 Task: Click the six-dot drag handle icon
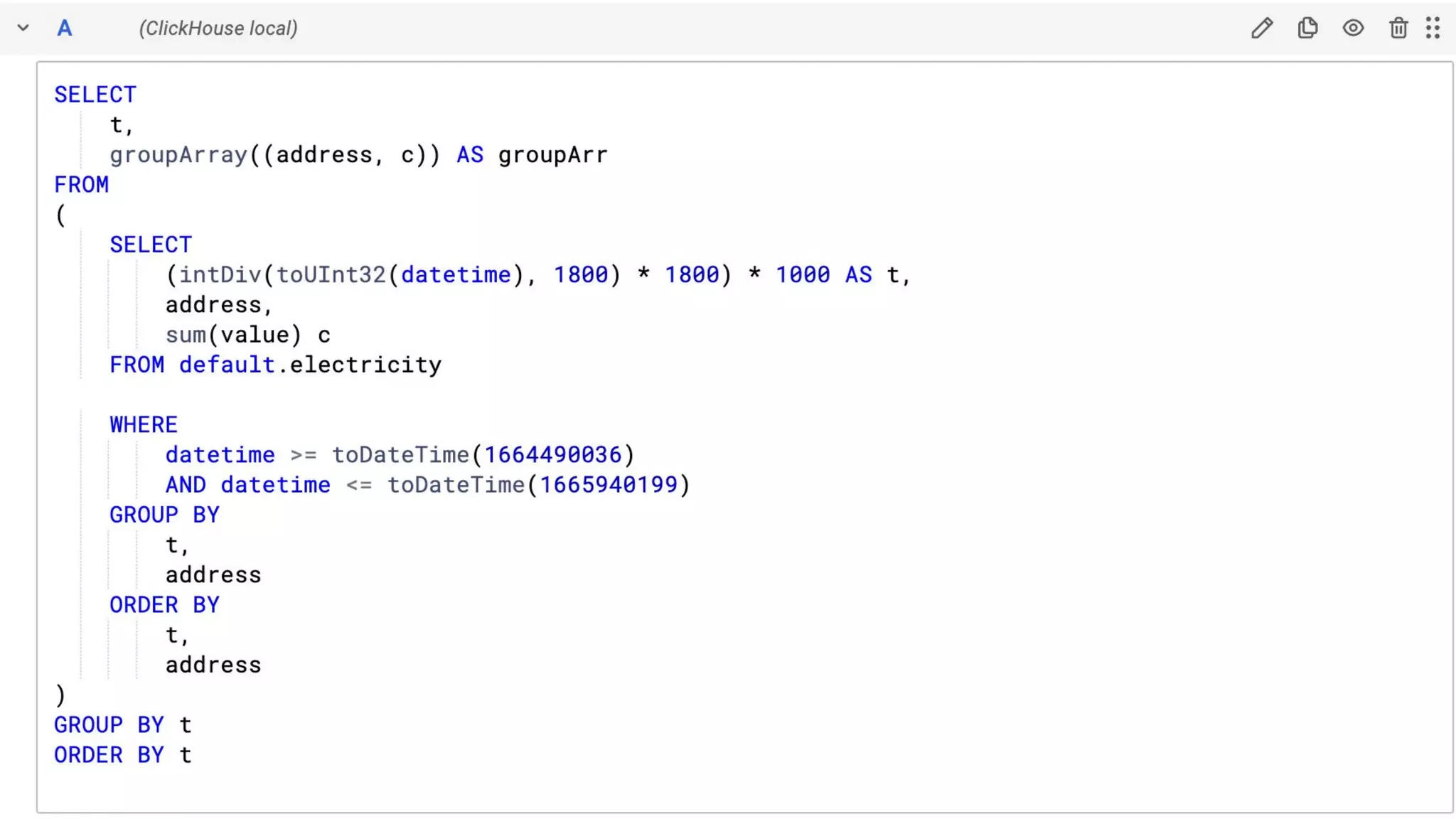(x=1433, y=28)
